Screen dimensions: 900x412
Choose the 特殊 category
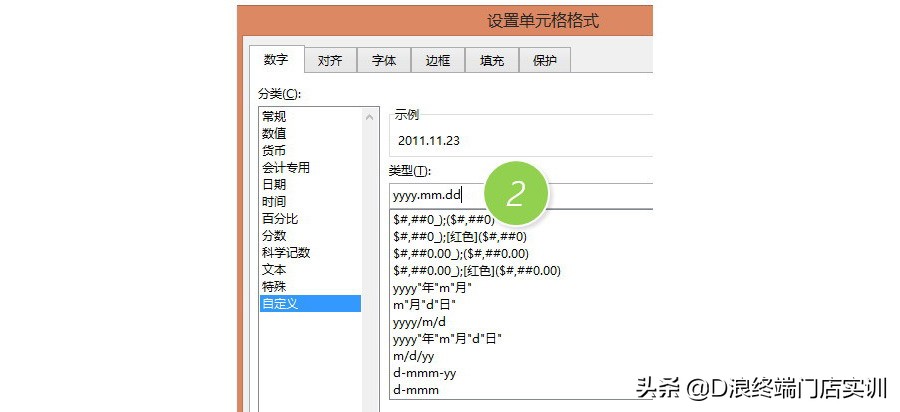click(x=311, y=286)
